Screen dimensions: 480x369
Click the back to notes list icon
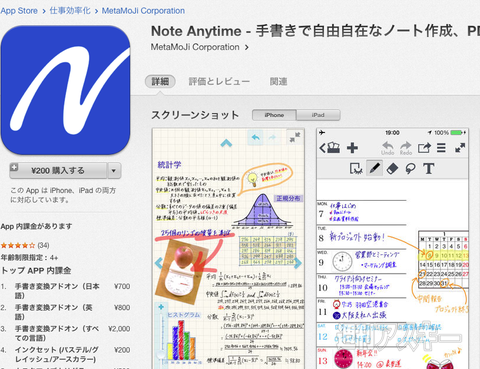tap(329, 148)
